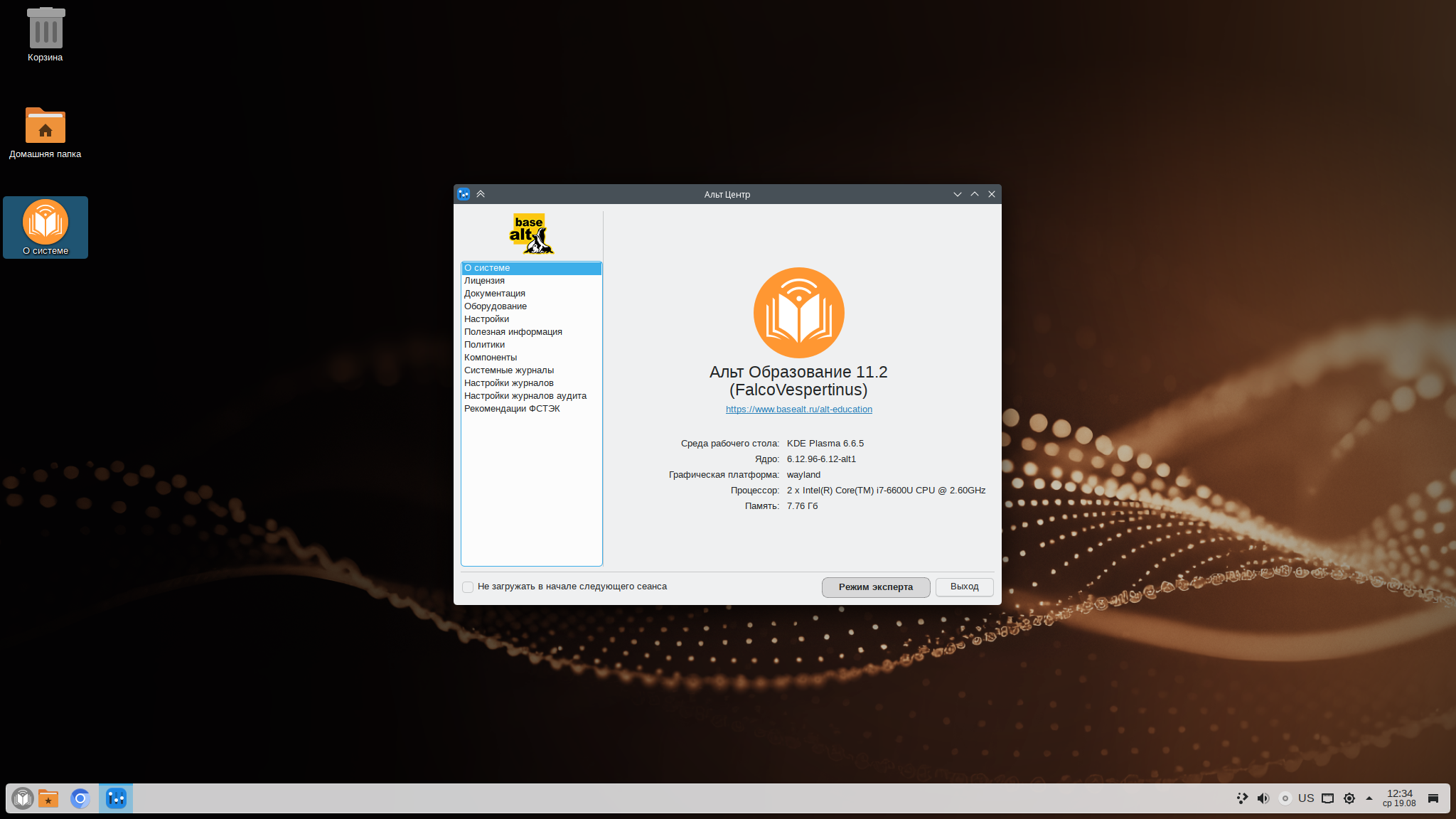This screenshot has width=1456, height=819.
Task: Go to the Настройки section
Action: point(532,319)
